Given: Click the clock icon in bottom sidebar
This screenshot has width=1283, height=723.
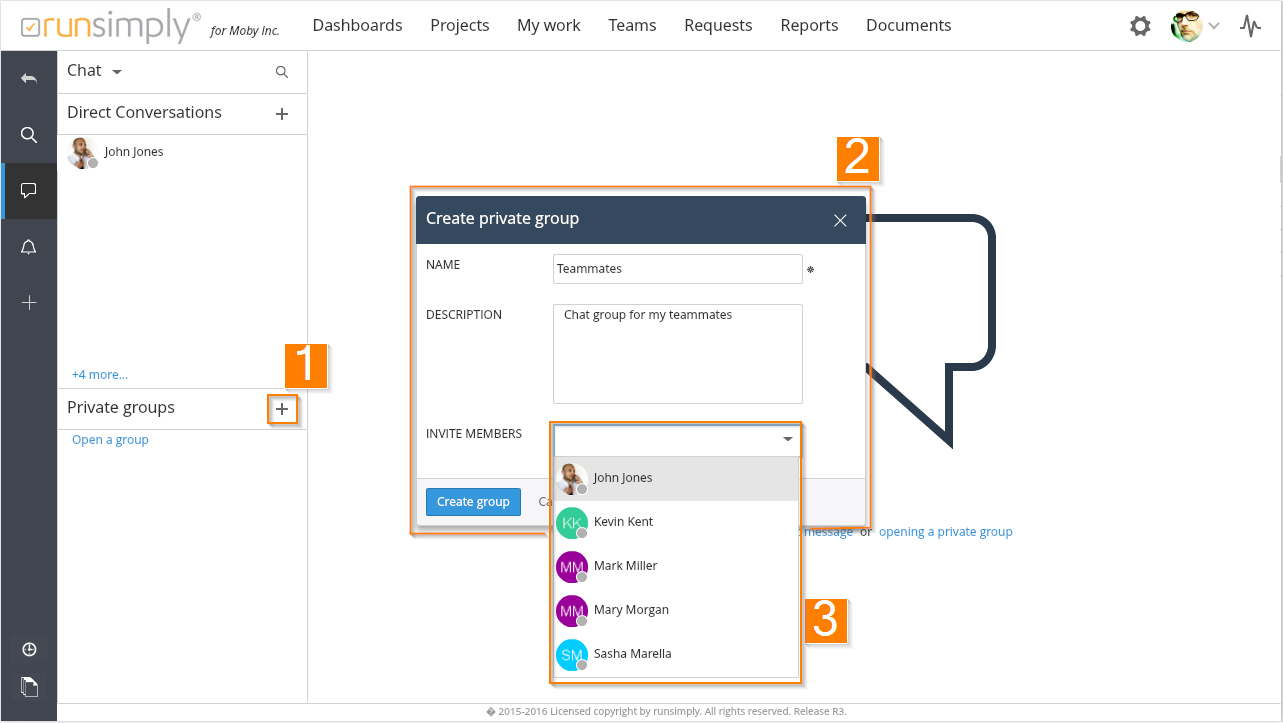Looking at the screenshot, I should pyautogui.click(x=29, y=650).
